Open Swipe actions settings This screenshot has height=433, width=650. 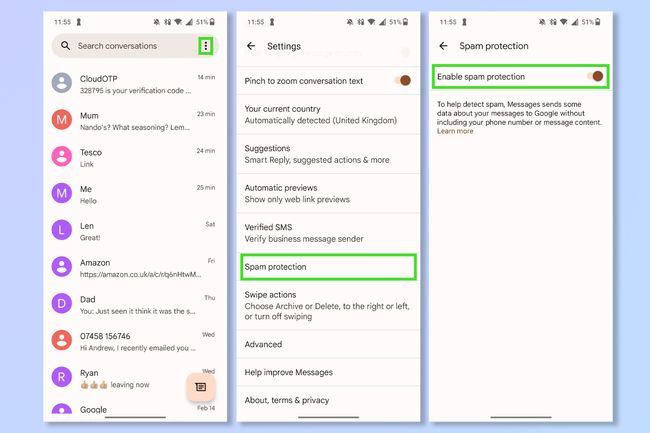coord(328,305)
